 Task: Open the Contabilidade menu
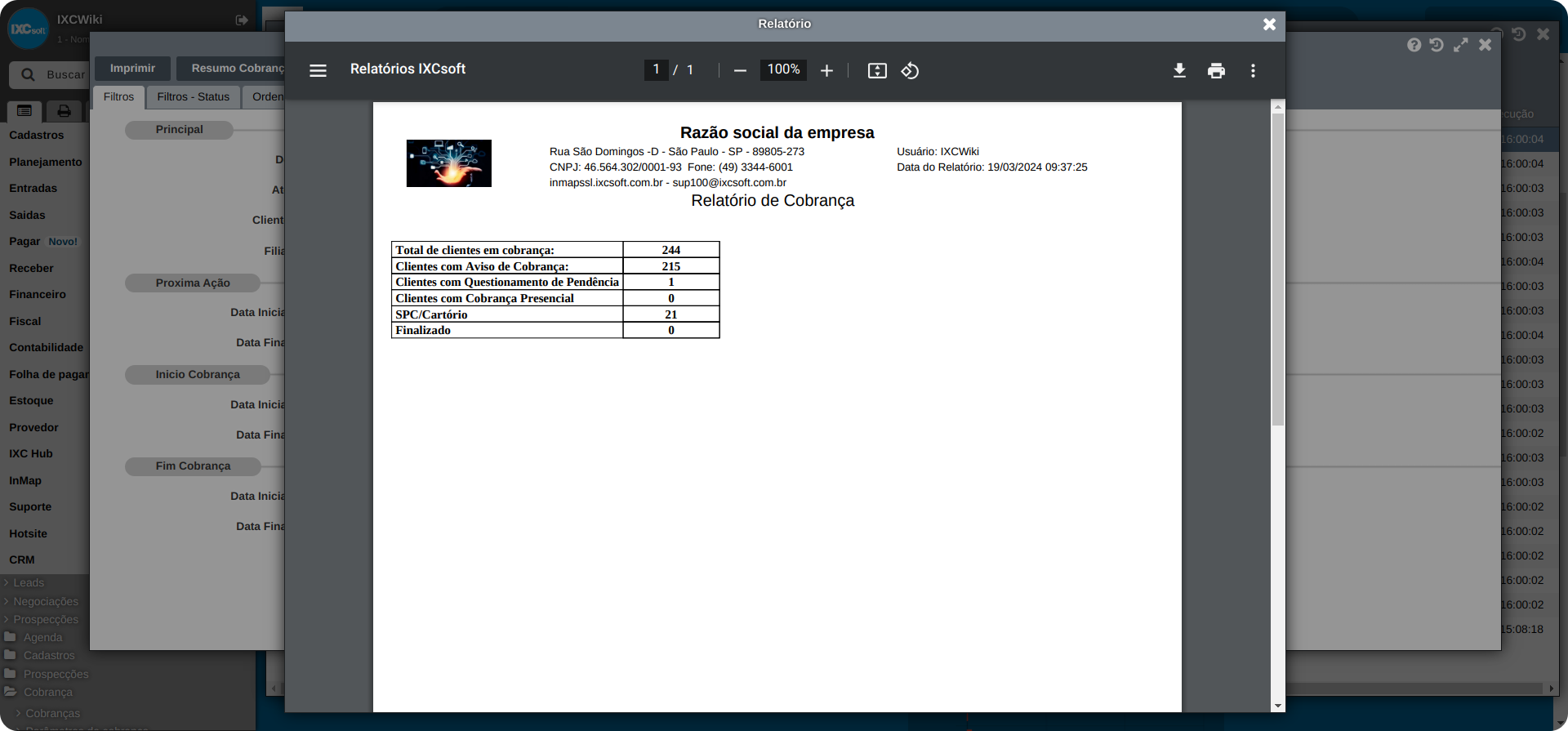coord(46,348)
